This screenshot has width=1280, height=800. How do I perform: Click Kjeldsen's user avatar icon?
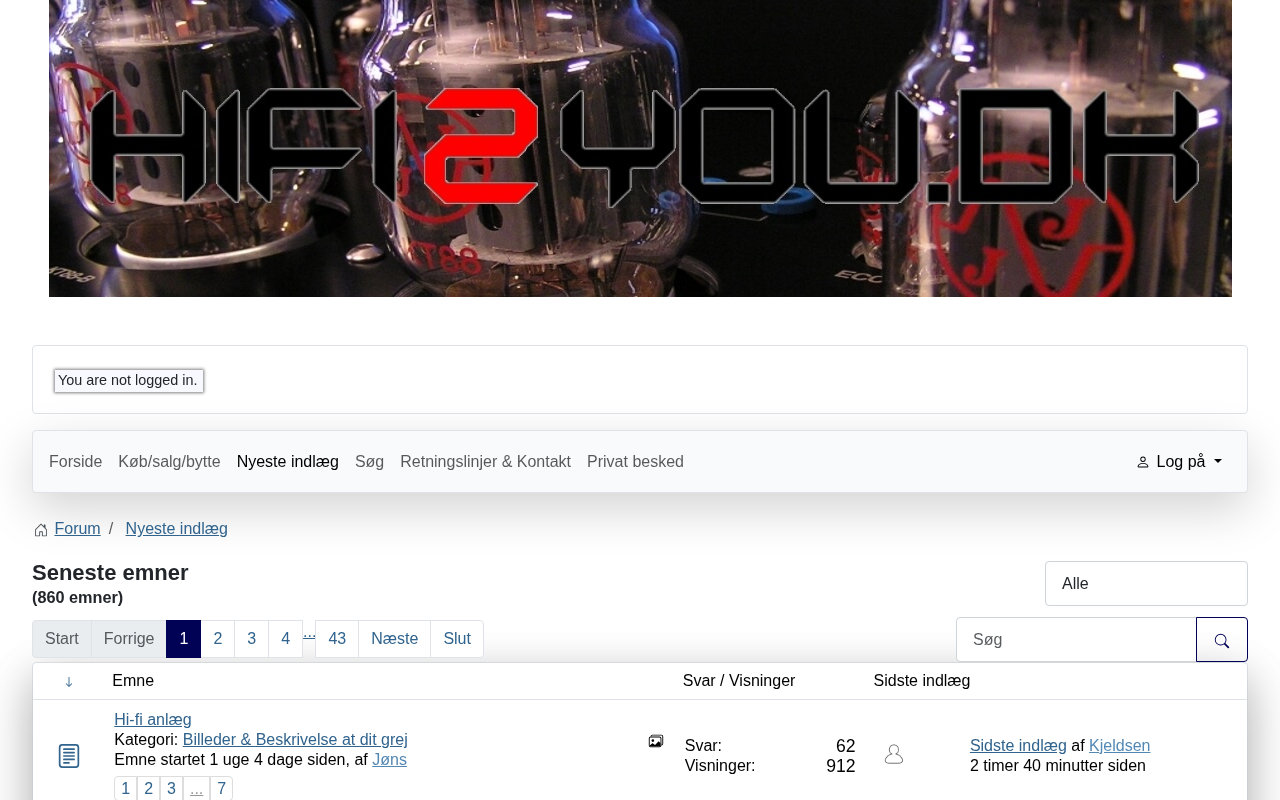click(x=894, y=755)
